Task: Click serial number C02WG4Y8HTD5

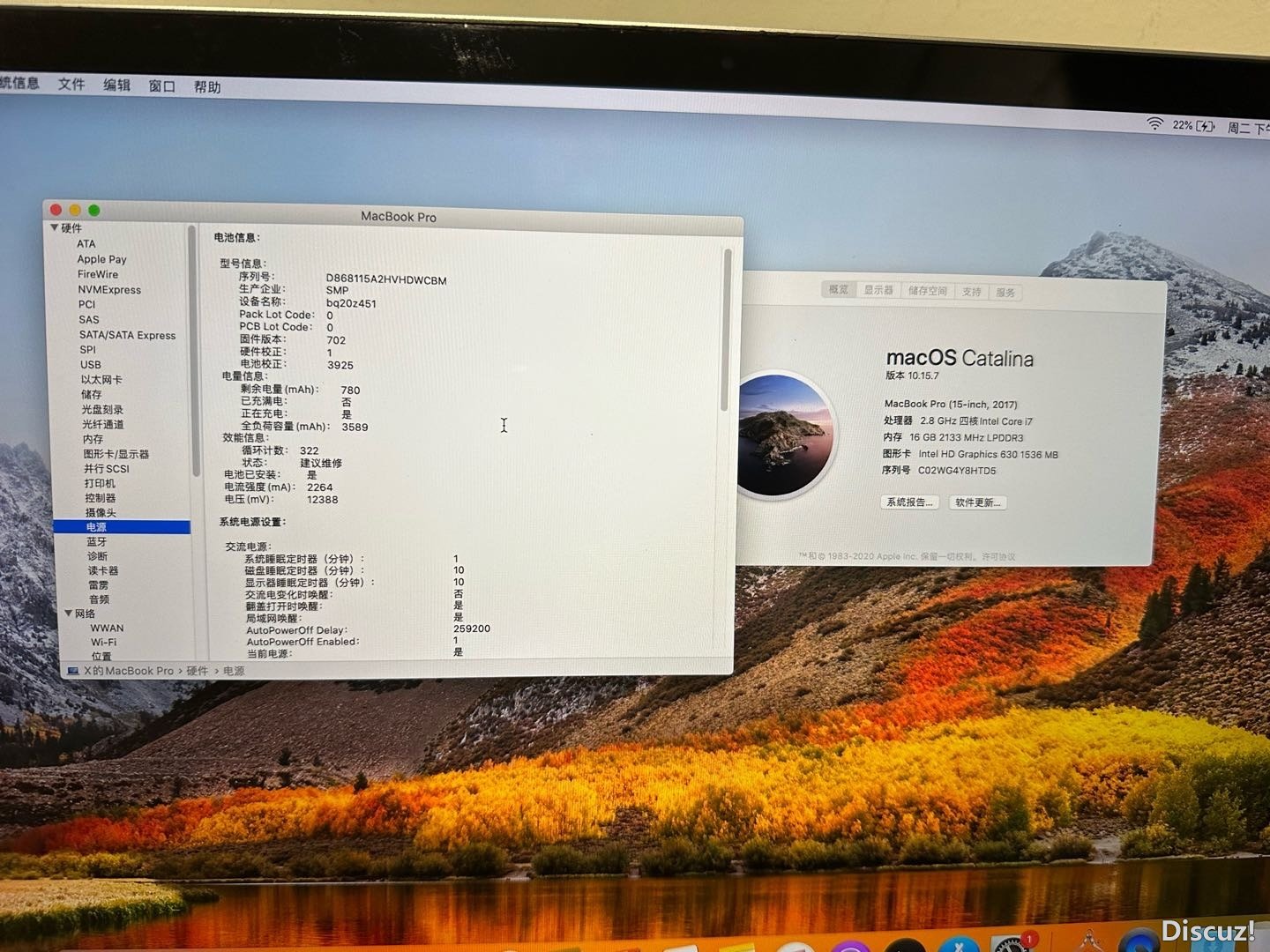Action: (x=957, y=471)
